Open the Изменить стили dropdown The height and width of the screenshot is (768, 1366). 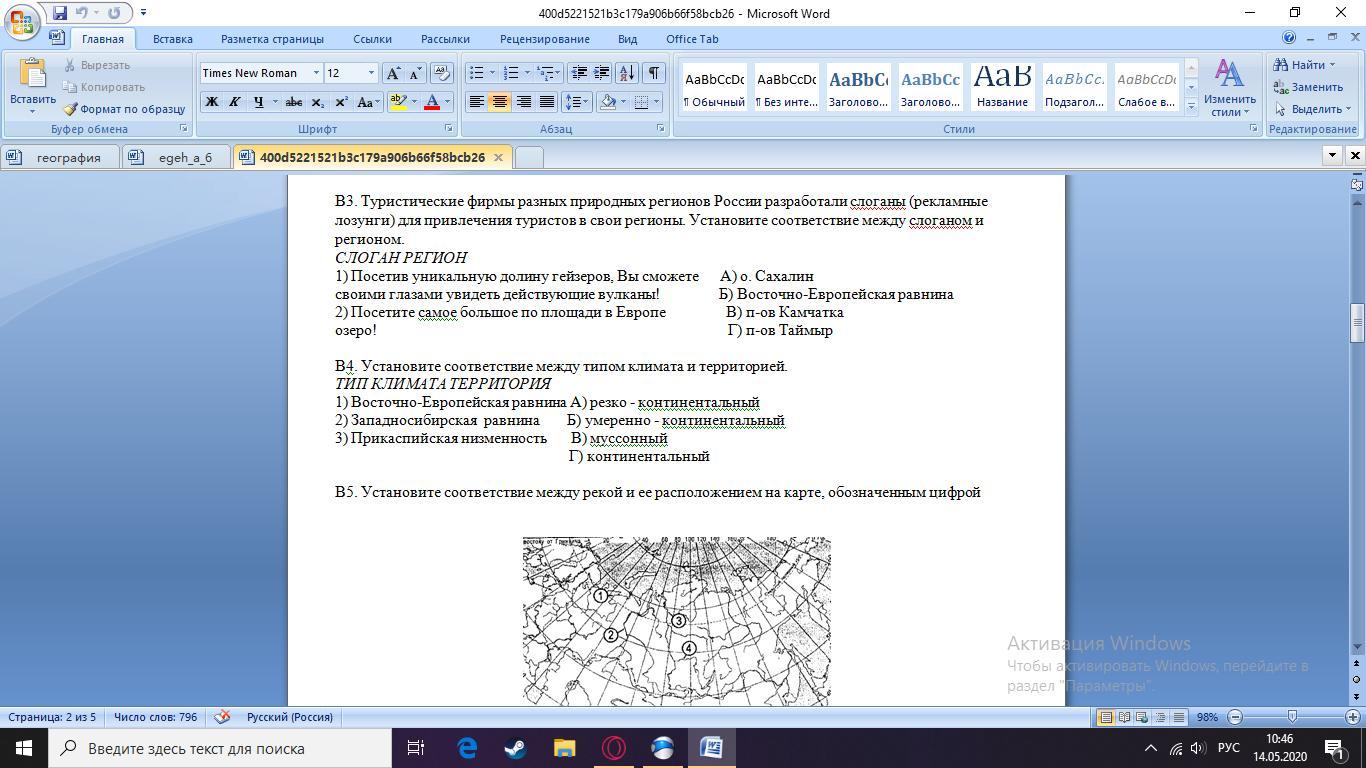point(1229,88)
